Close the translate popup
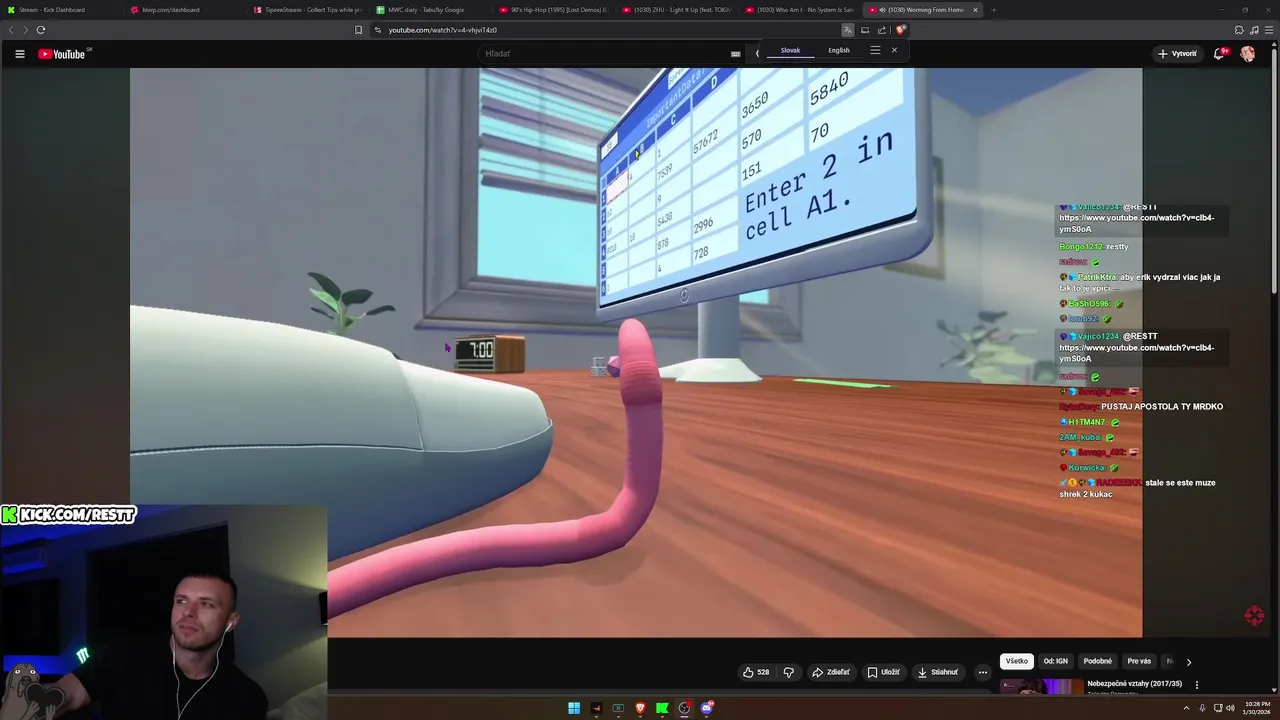Viewport: 1280px width, 720px height. (894, 50)
